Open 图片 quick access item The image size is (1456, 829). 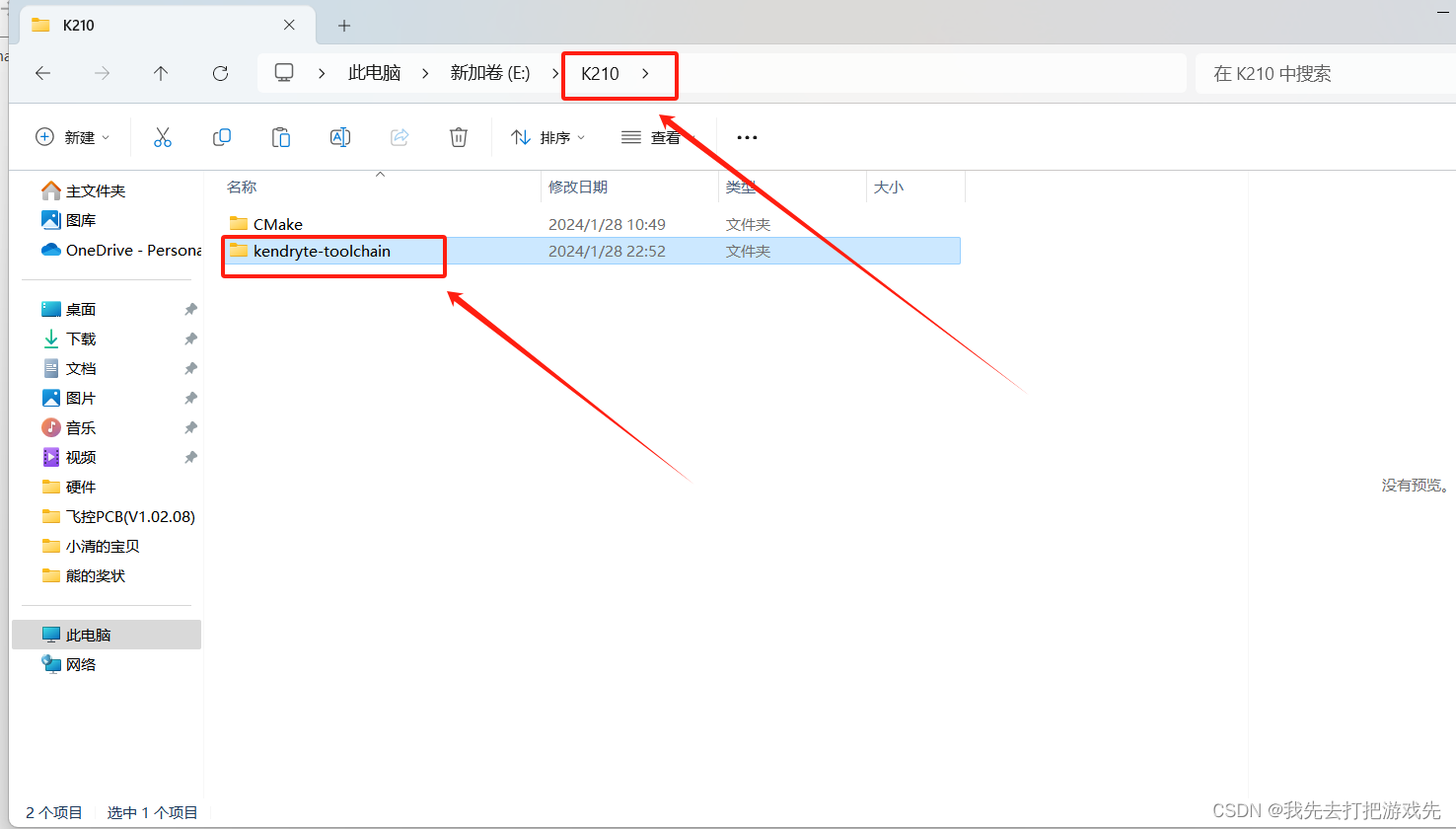[69, 398]
